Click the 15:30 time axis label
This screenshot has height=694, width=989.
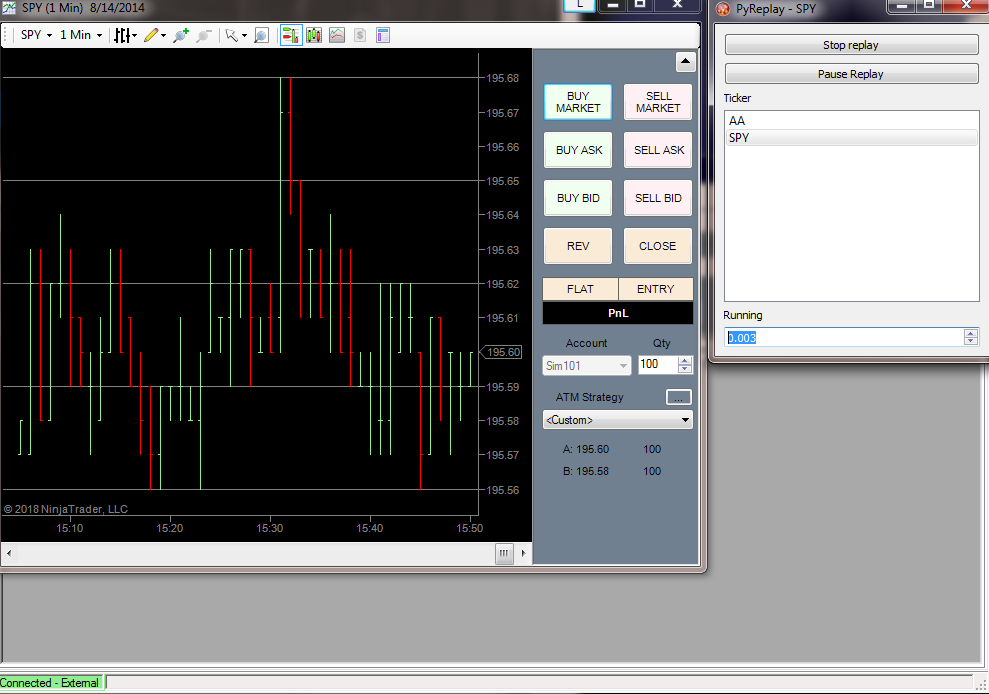tap(269, 528)
